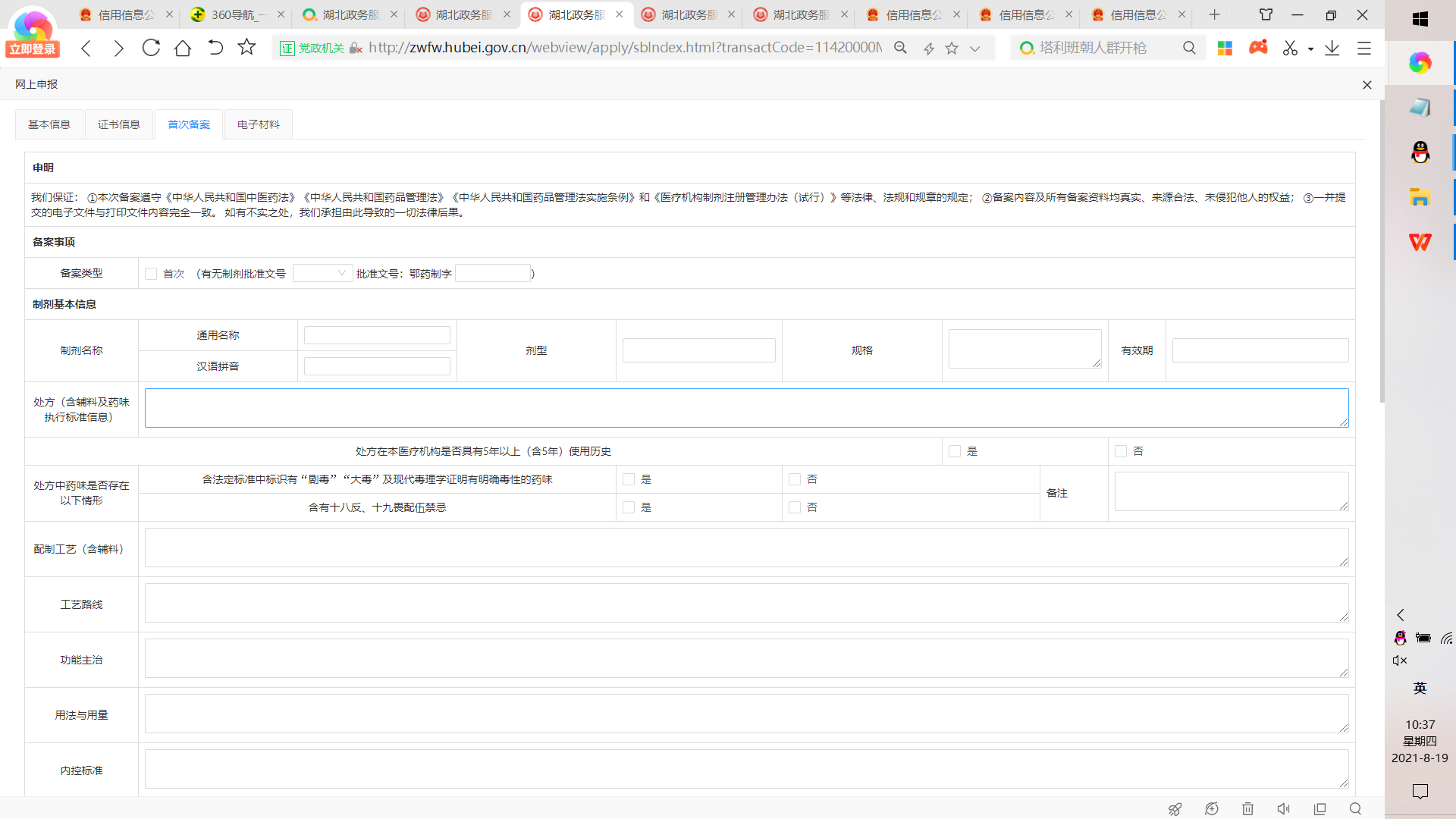Expand the screenshot tool dropdown arrow
The image size is (1456, 819).
1310,49
